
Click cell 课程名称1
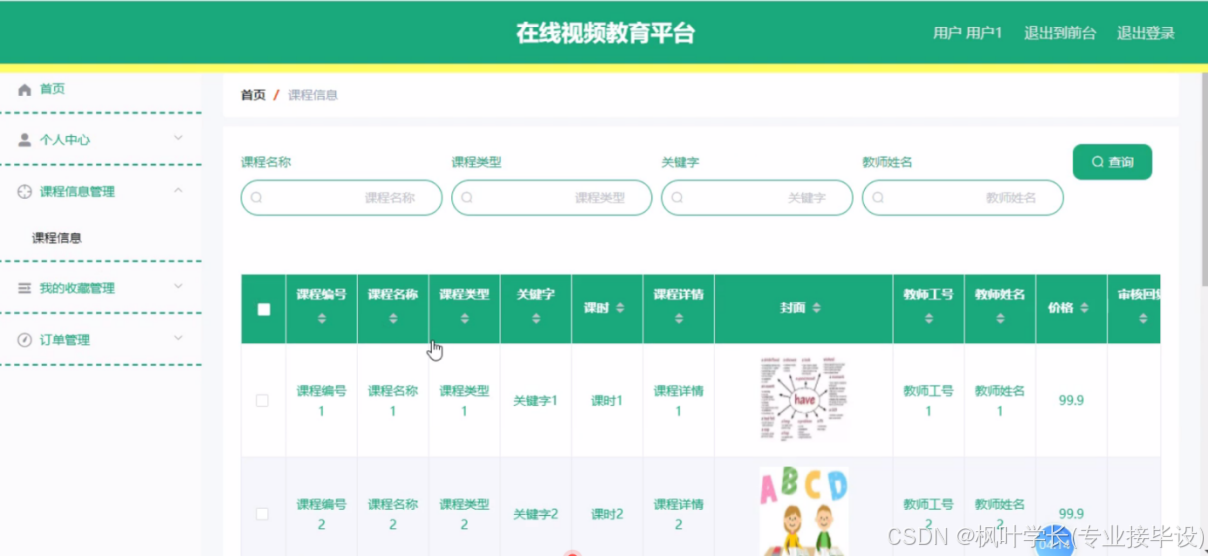pos(393,401)
